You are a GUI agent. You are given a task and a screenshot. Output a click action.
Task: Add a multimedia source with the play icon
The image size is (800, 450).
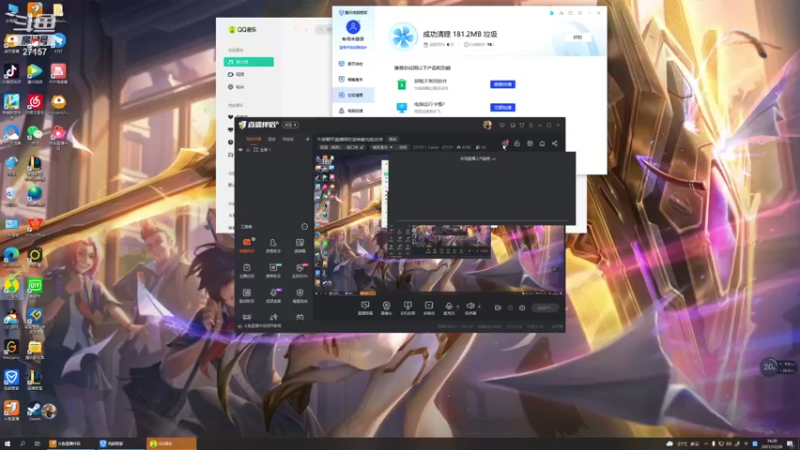coord(429,308)
